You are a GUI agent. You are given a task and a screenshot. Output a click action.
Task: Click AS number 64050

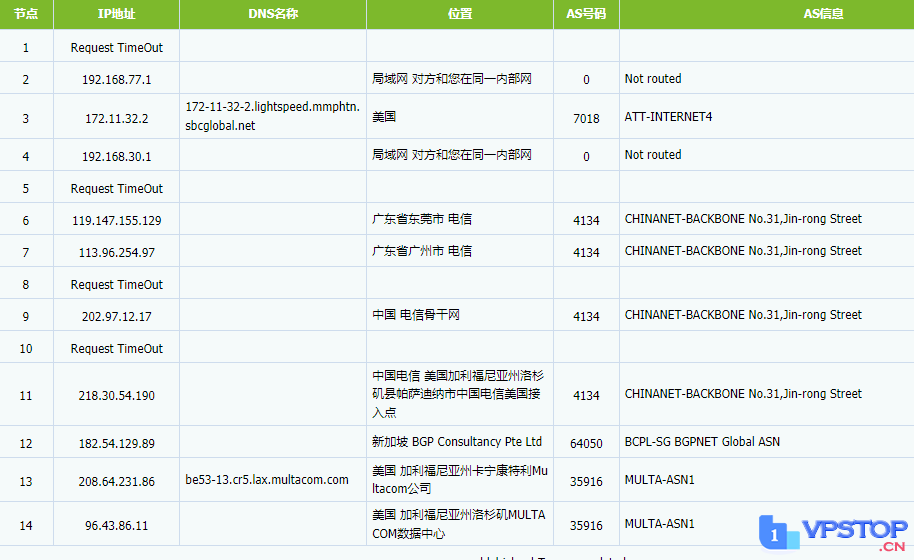(586, 444)
